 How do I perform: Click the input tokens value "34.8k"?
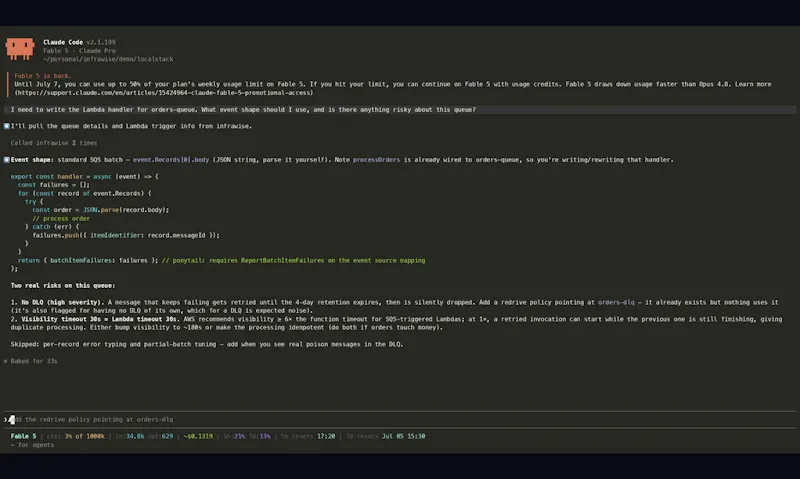click(x=135, y=436)
